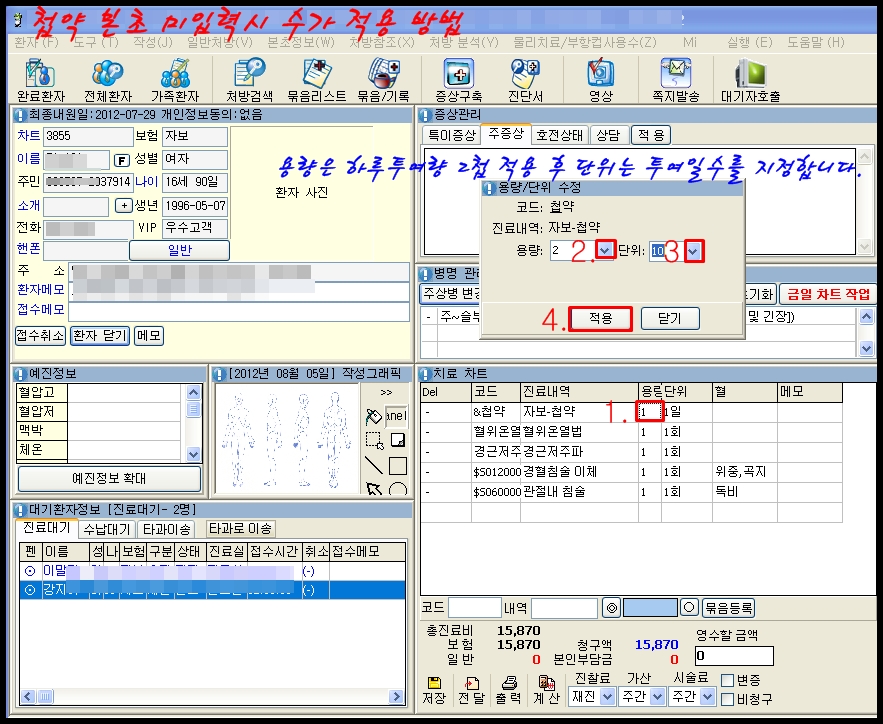Open the 용량 dropdown in the dialog
This screenshot has height=724, width=883.
(606, 250)
